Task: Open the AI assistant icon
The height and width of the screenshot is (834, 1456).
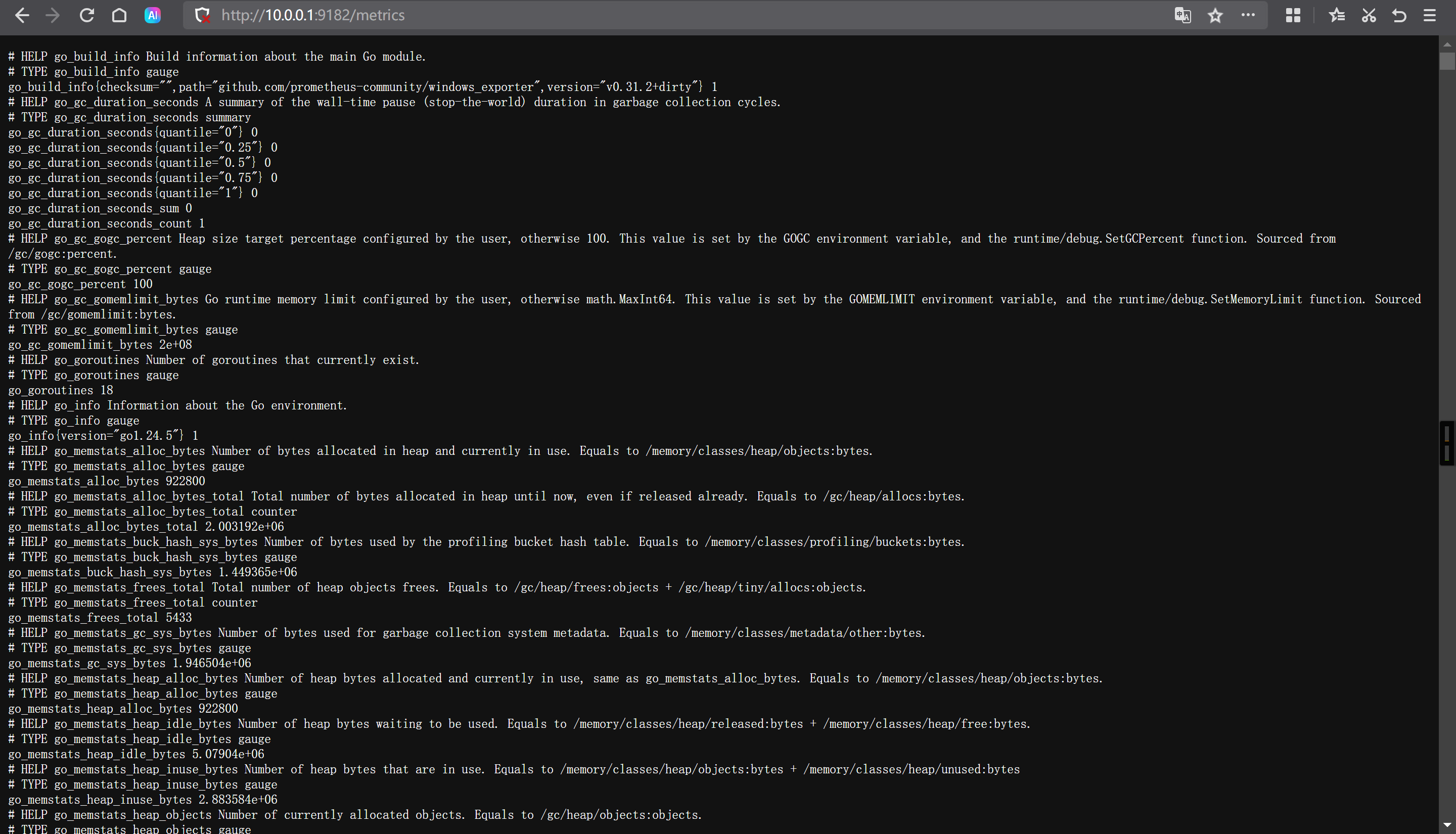Action: tap(152, 16)
